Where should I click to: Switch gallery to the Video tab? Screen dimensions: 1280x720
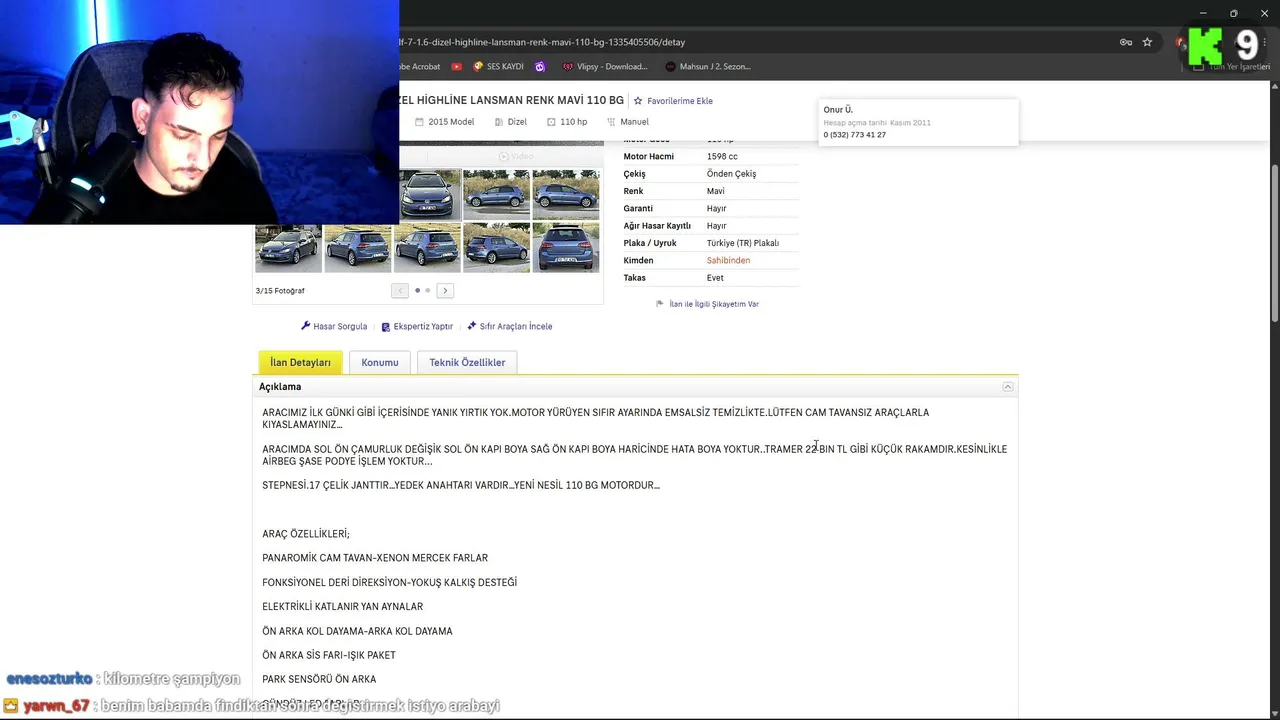(516, 157)
